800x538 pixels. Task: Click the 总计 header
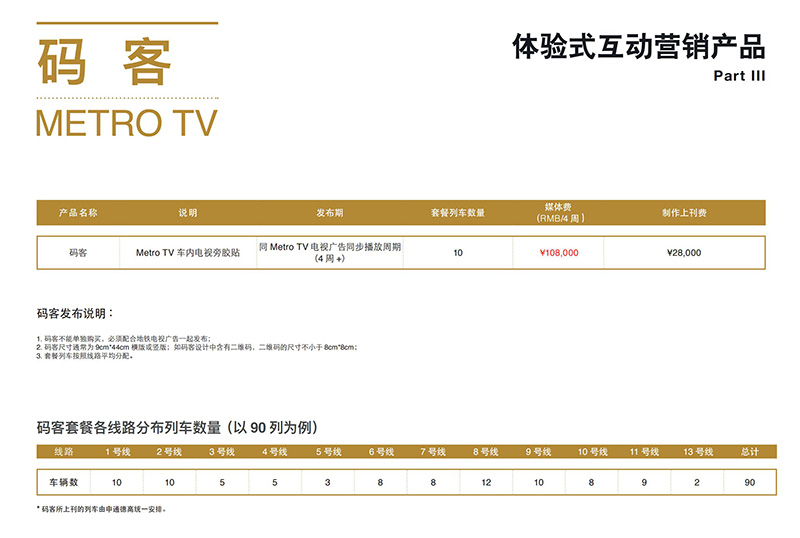pyautogui.click(x=749, y=452)
